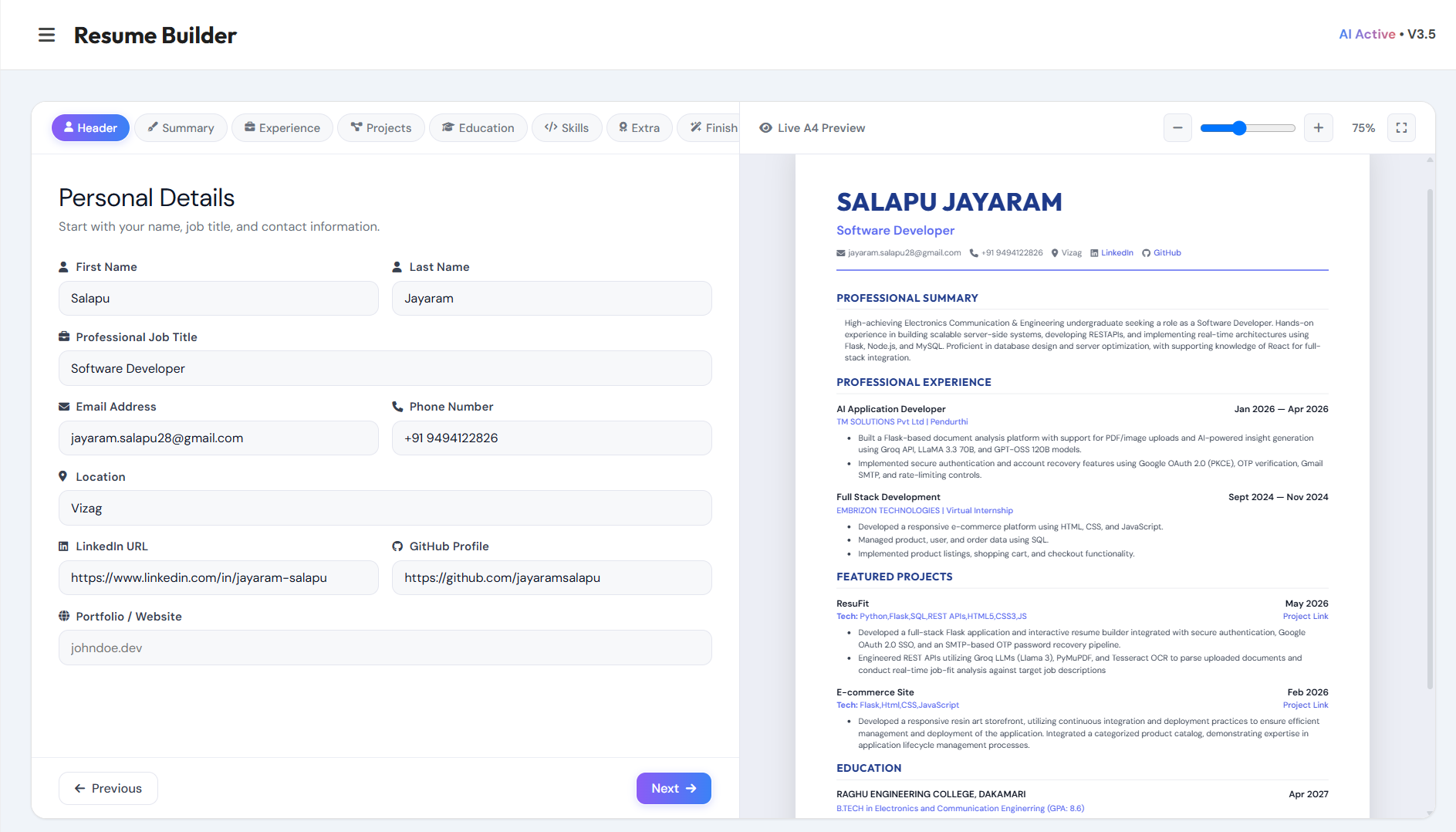The width and height of the screenshot is (1456, 832).
Task: Click the preview pane vertical scrollbar
Action: 1430,438
